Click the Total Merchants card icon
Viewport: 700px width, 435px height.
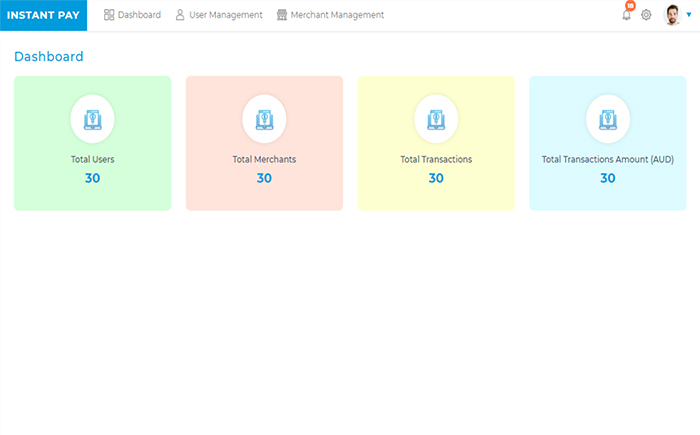tap(264, 119)
